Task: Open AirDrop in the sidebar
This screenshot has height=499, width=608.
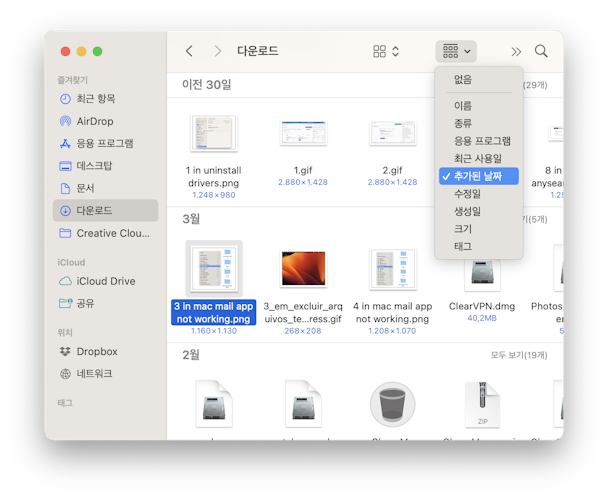Action: 105,121
